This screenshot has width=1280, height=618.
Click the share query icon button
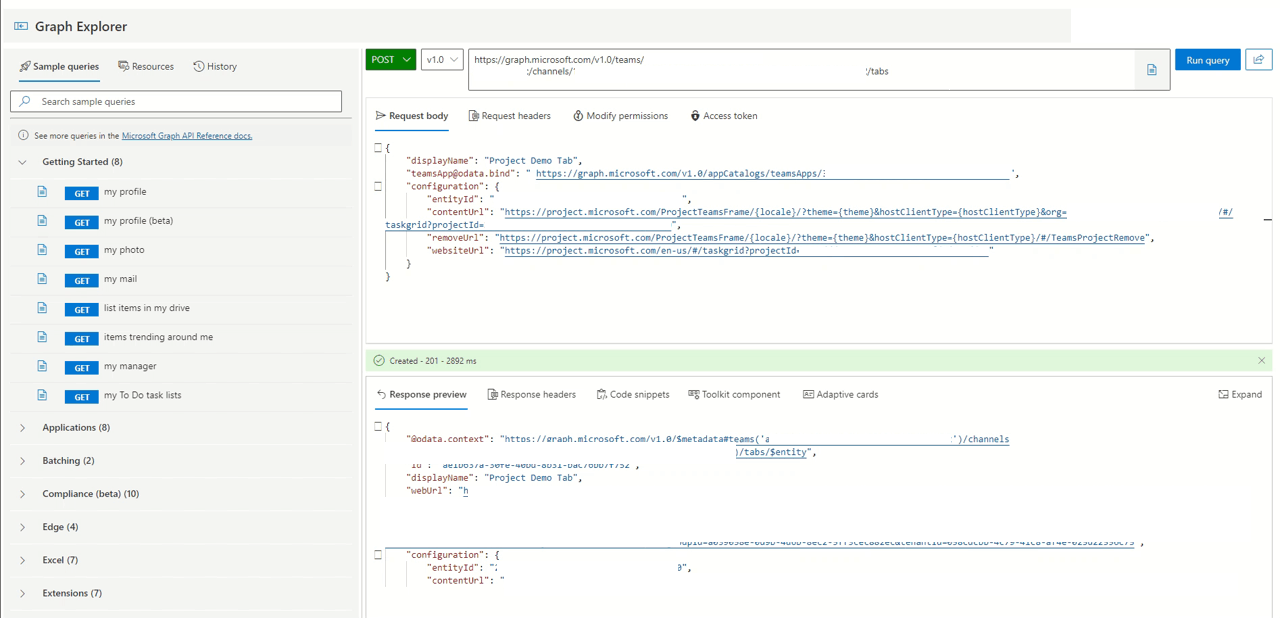(x=1259, y=60)
